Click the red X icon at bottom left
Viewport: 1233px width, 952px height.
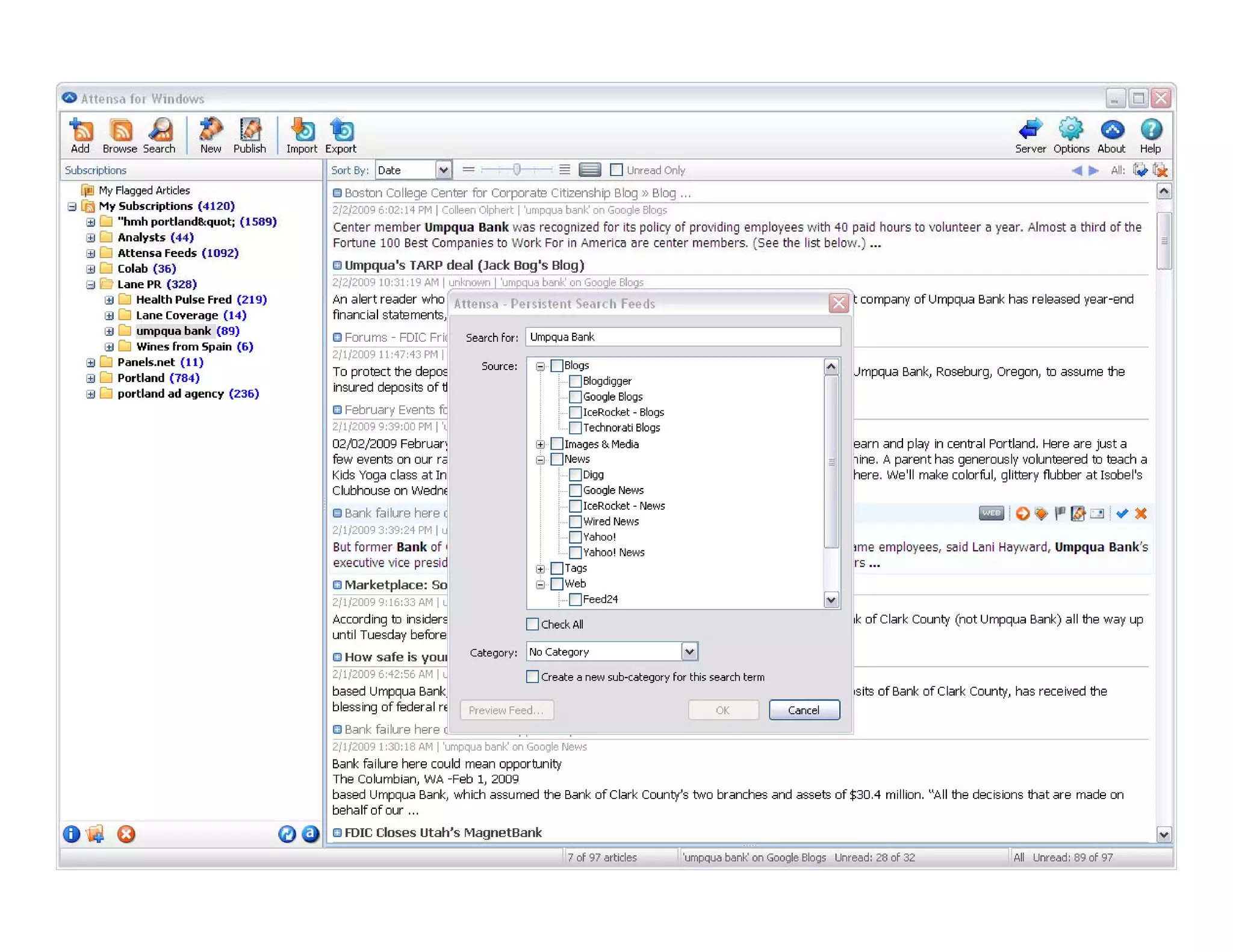126,833
